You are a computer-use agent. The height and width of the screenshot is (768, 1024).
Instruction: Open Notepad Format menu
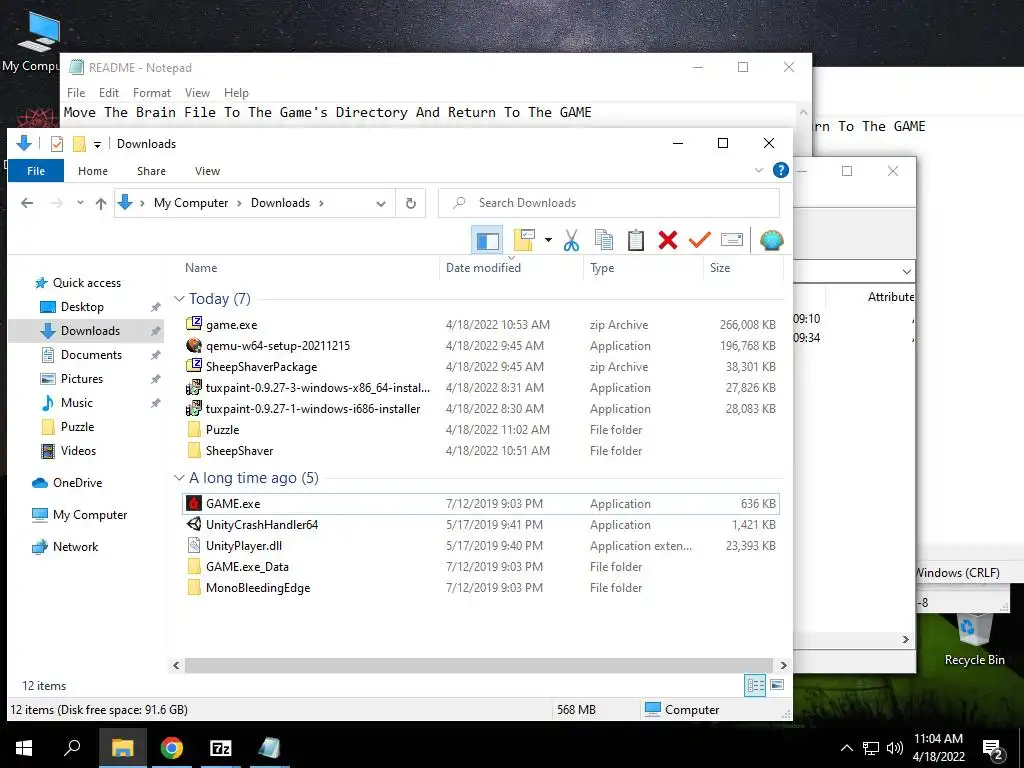(152, 93)
